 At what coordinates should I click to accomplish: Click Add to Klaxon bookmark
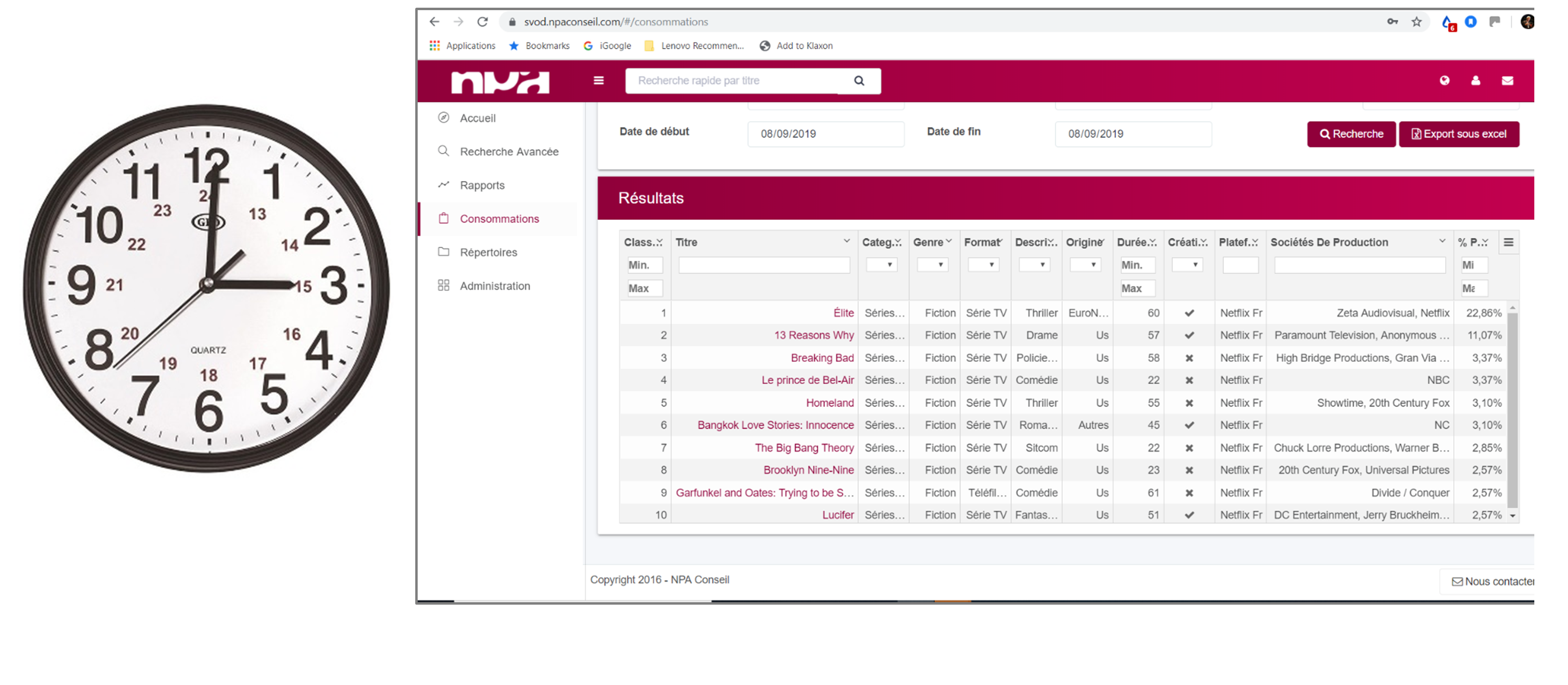click(796, 45)
